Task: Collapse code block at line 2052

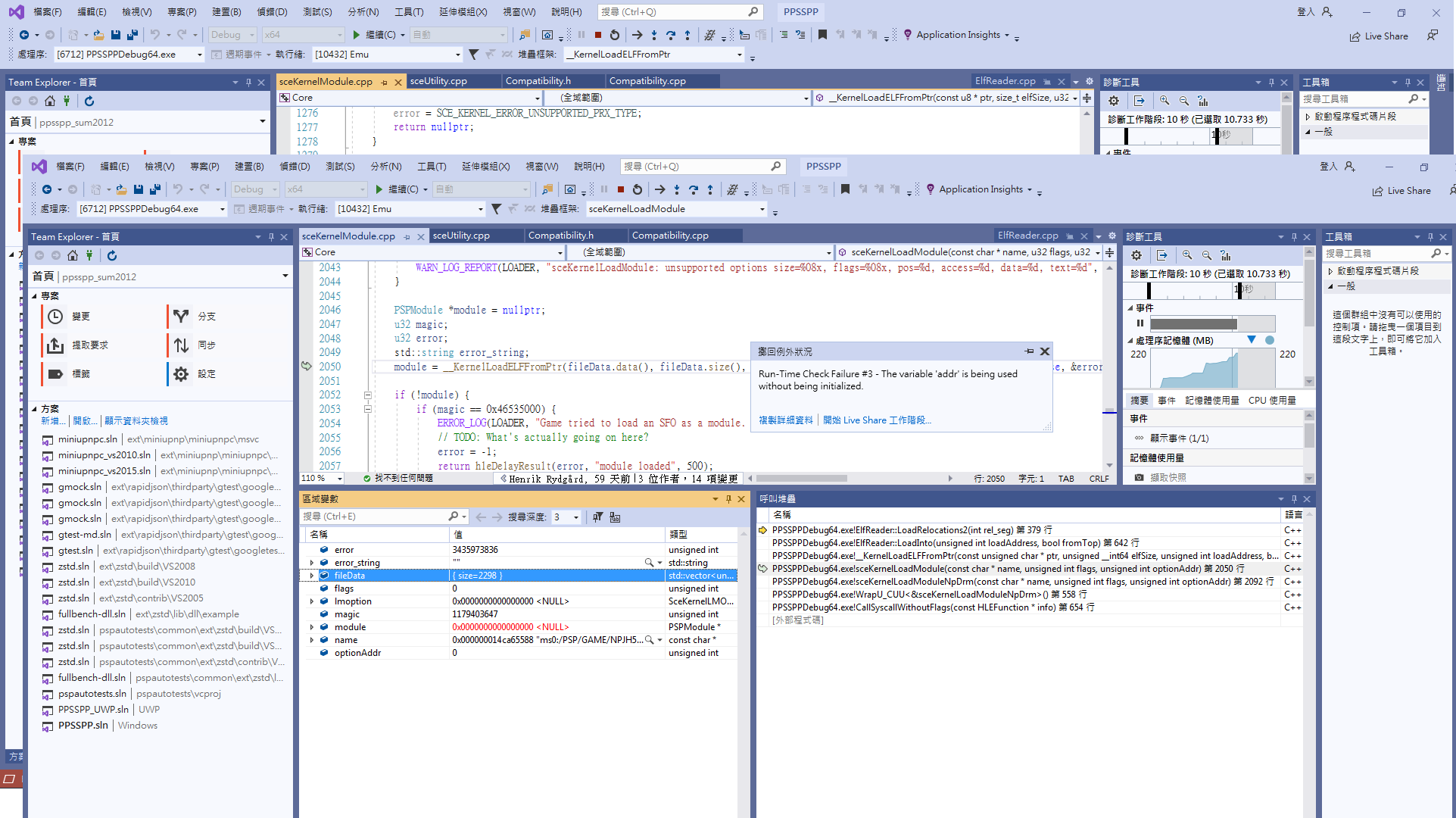Action: (x=368, y=395)
